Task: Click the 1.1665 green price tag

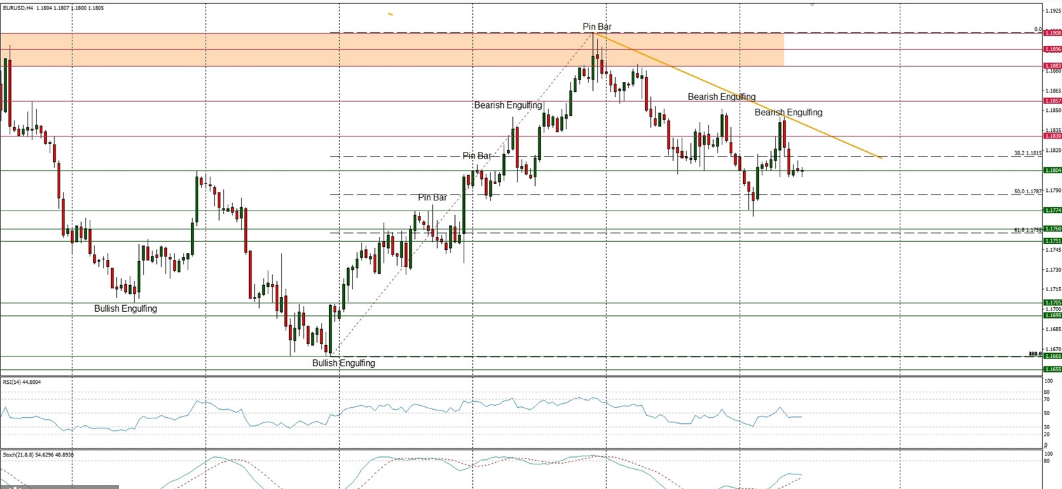Action: pyautogui.click(x=1051, y=356)
